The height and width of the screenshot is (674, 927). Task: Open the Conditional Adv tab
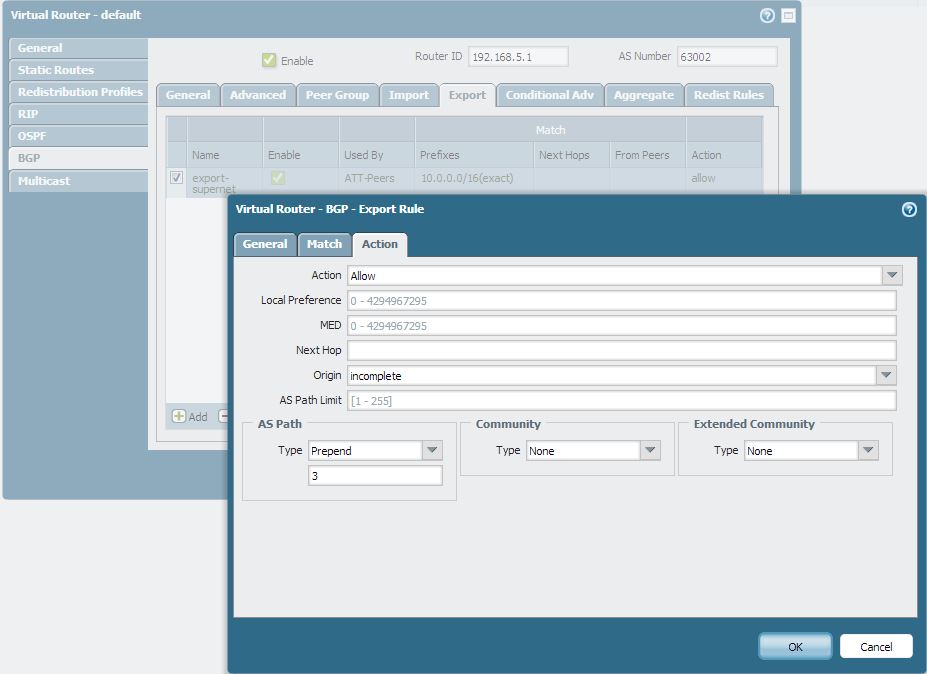[x=549, y=95]
